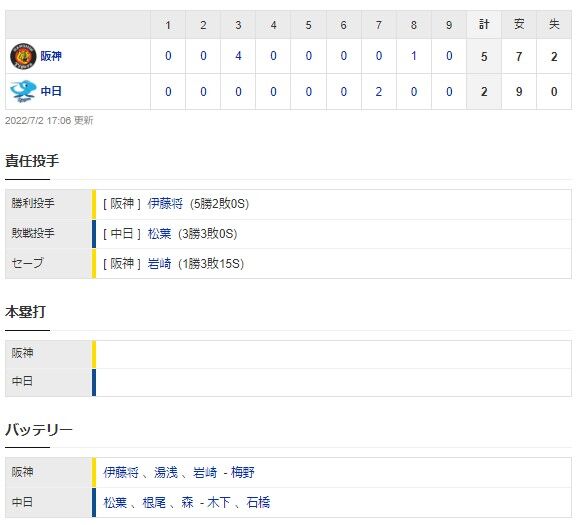Viewport: 580px width, 525px height.
Task: Open winning pitcher 伊藤将 profile
Action: pos(165,203)
